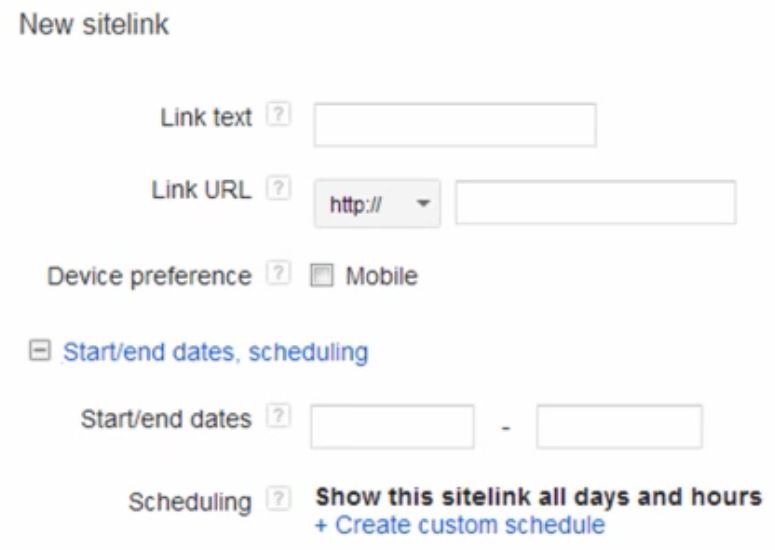This screenshot has width=775, height=550.
Task: Collapse section using the minus box icon
Action: tap(40, 351)
